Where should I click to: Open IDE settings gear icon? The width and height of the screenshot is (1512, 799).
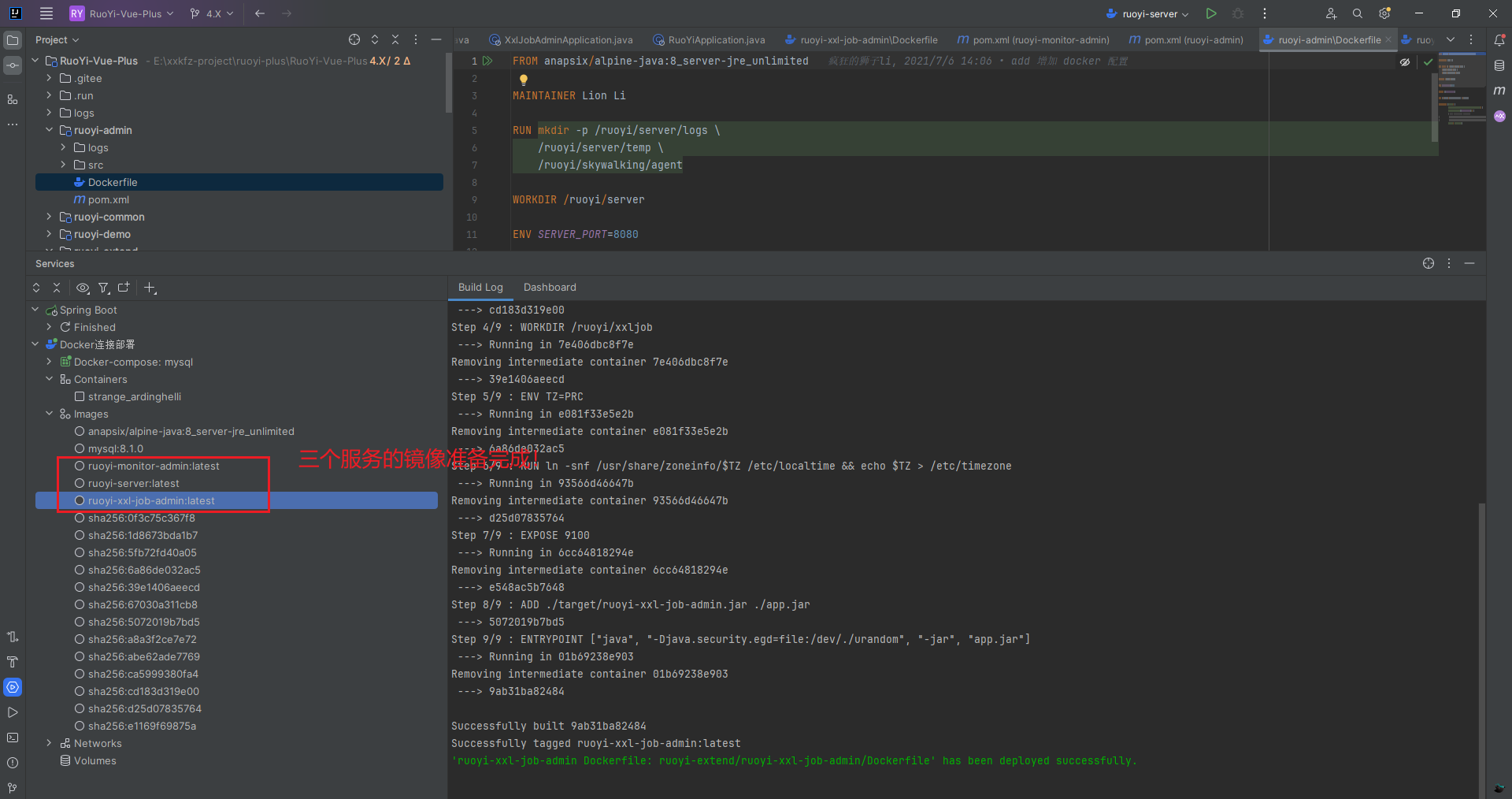(1384, 13)
